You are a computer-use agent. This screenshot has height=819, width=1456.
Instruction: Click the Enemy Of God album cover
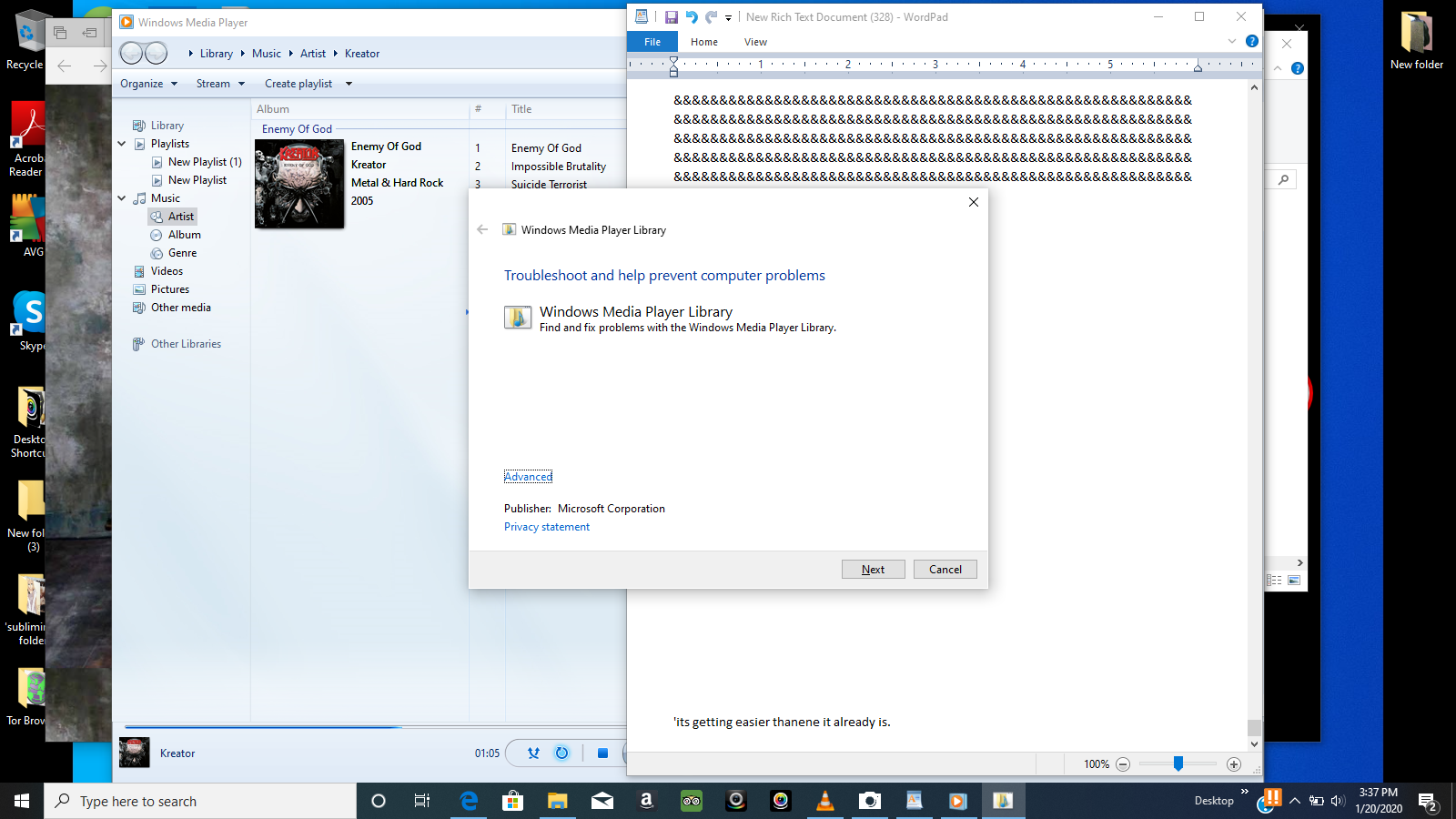299,184
